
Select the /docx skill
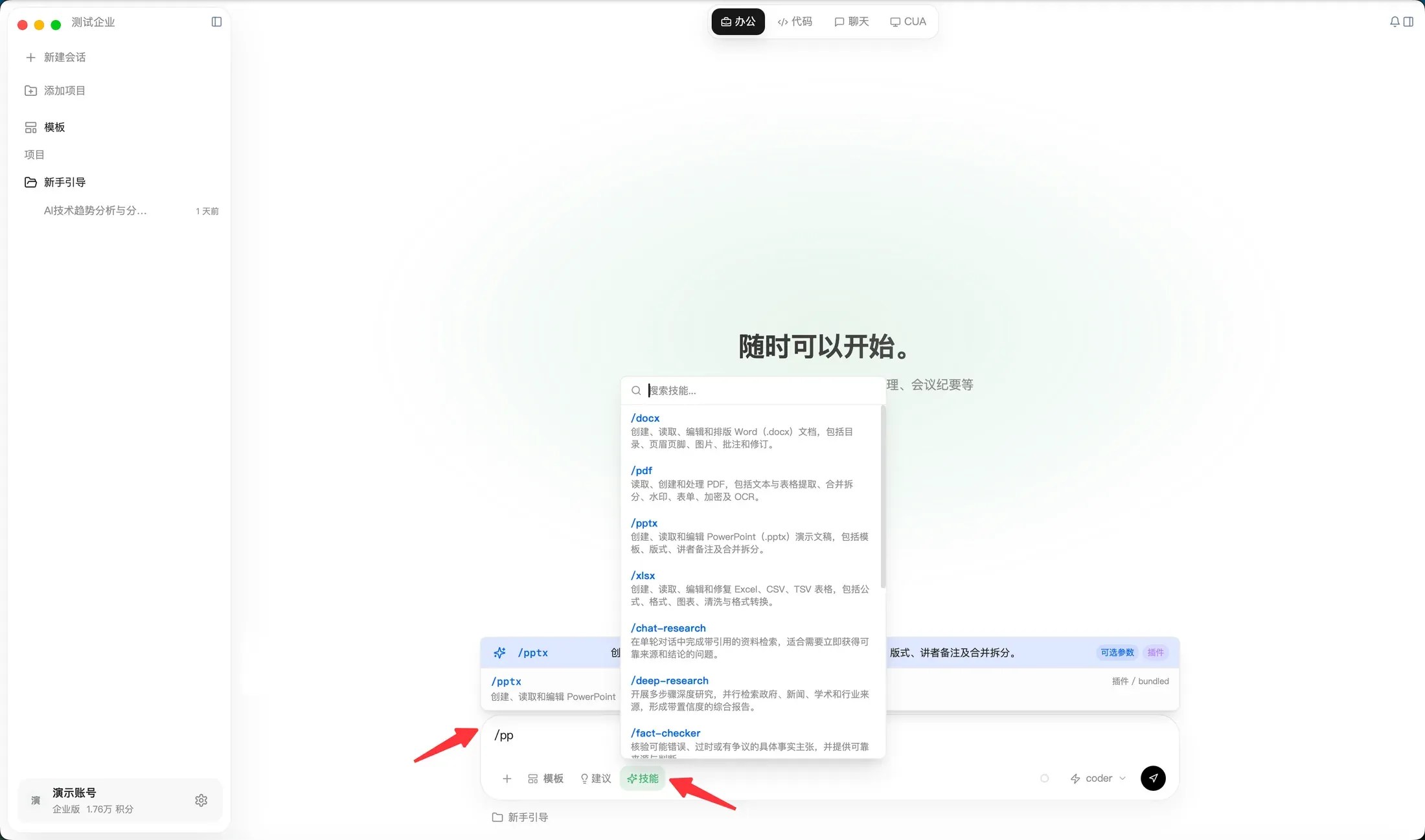pos(750,431)
